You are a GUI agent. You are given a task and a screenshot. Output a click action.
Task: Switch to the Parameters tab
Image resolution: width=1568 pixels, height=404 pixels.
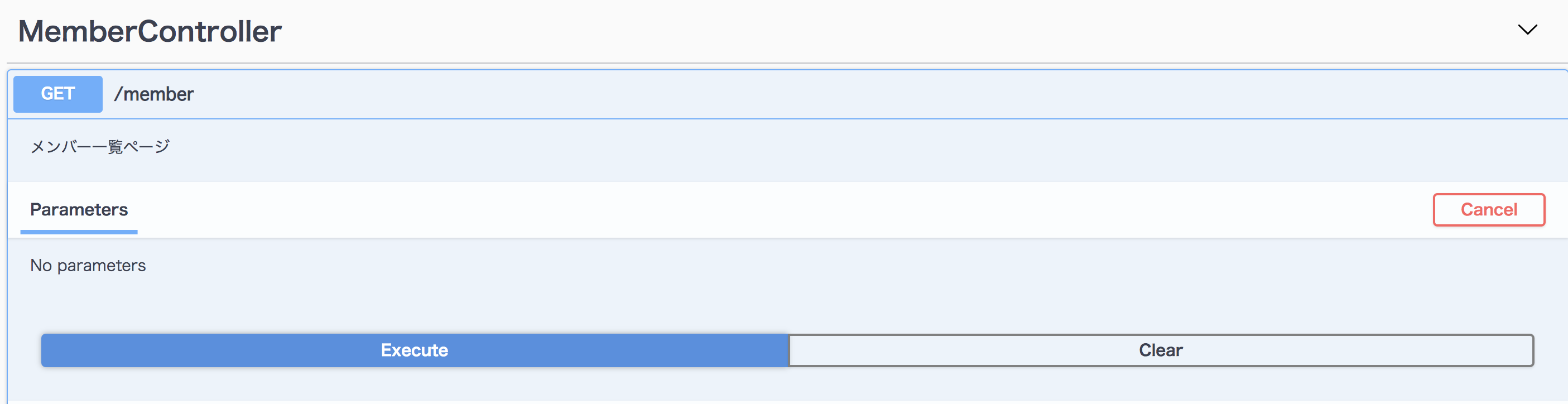[79, 210]
